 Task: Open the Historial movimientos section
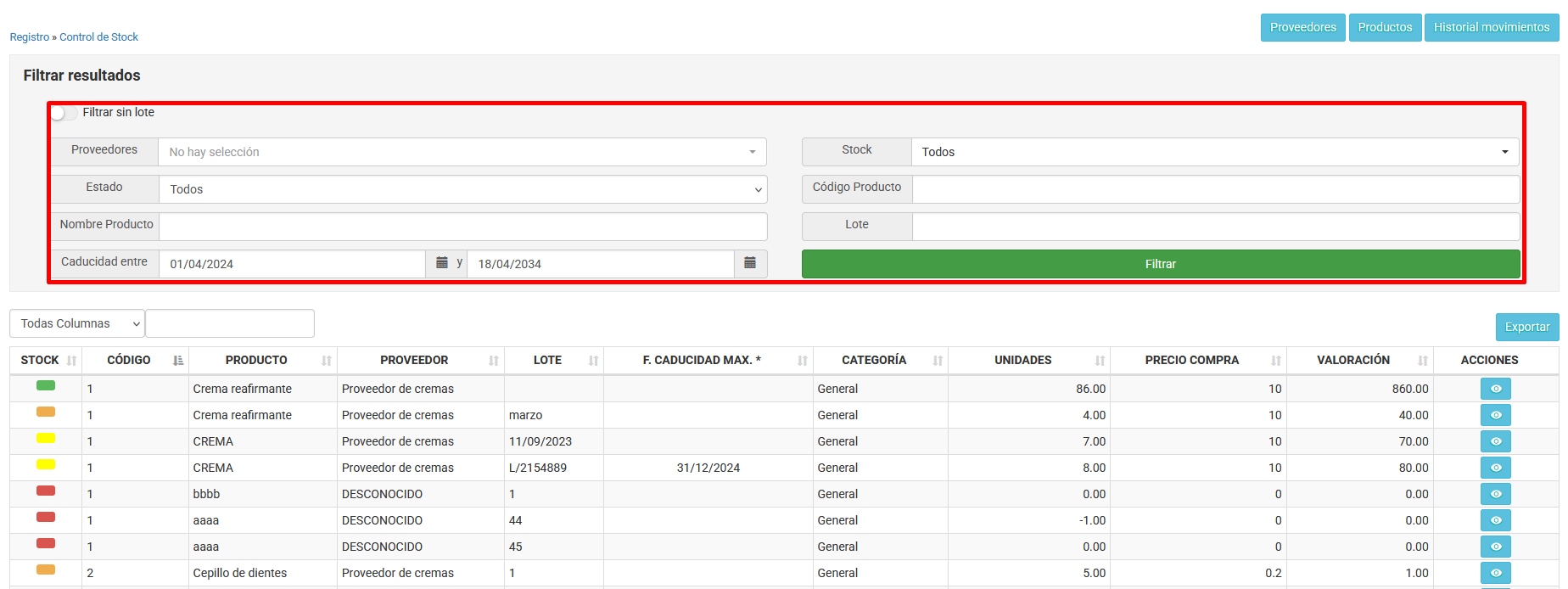pos(1491,27)
